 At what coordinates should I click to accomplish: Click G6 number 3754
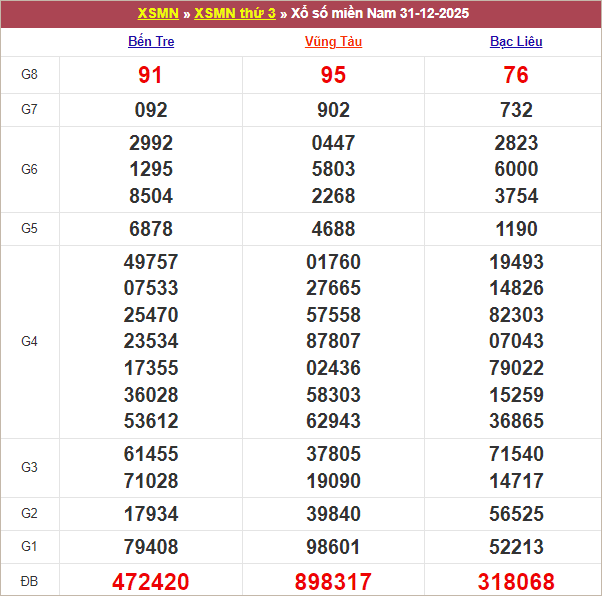pos(516,196)
